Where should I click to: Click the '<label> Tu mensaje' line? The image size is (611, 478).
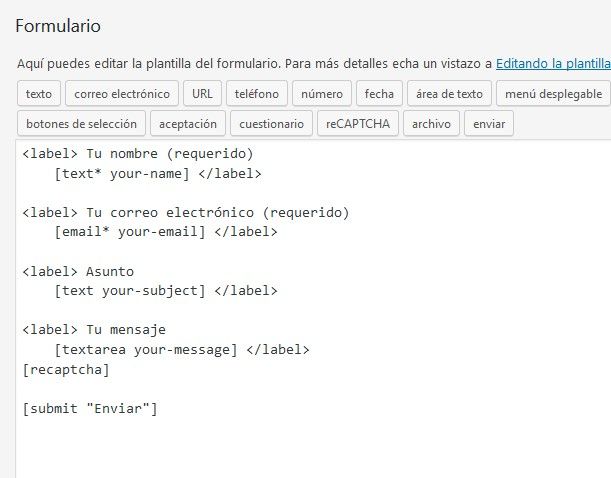[94, 330]
